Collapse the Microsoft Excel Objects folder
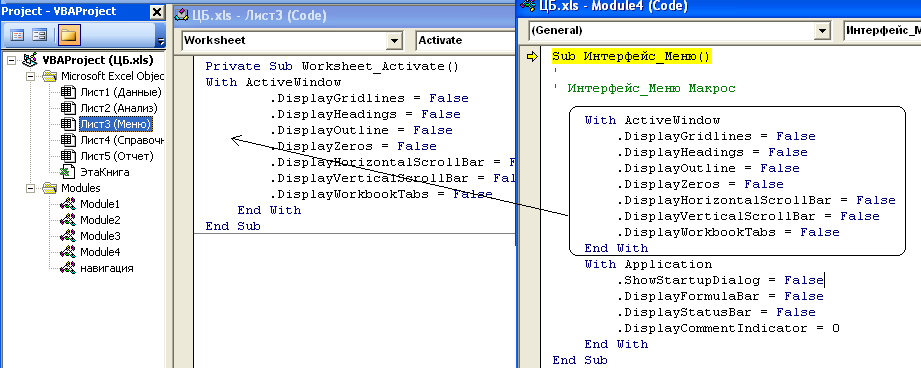This screenshot has width=921, height=368. (30, 76)
